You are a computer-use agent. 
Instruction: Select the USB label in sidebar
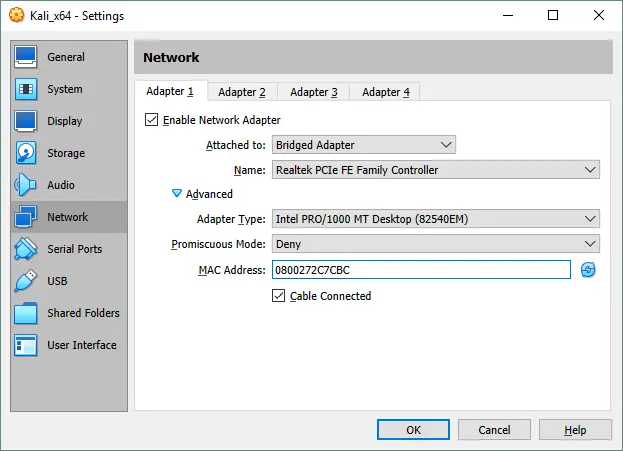coord(57,281)
